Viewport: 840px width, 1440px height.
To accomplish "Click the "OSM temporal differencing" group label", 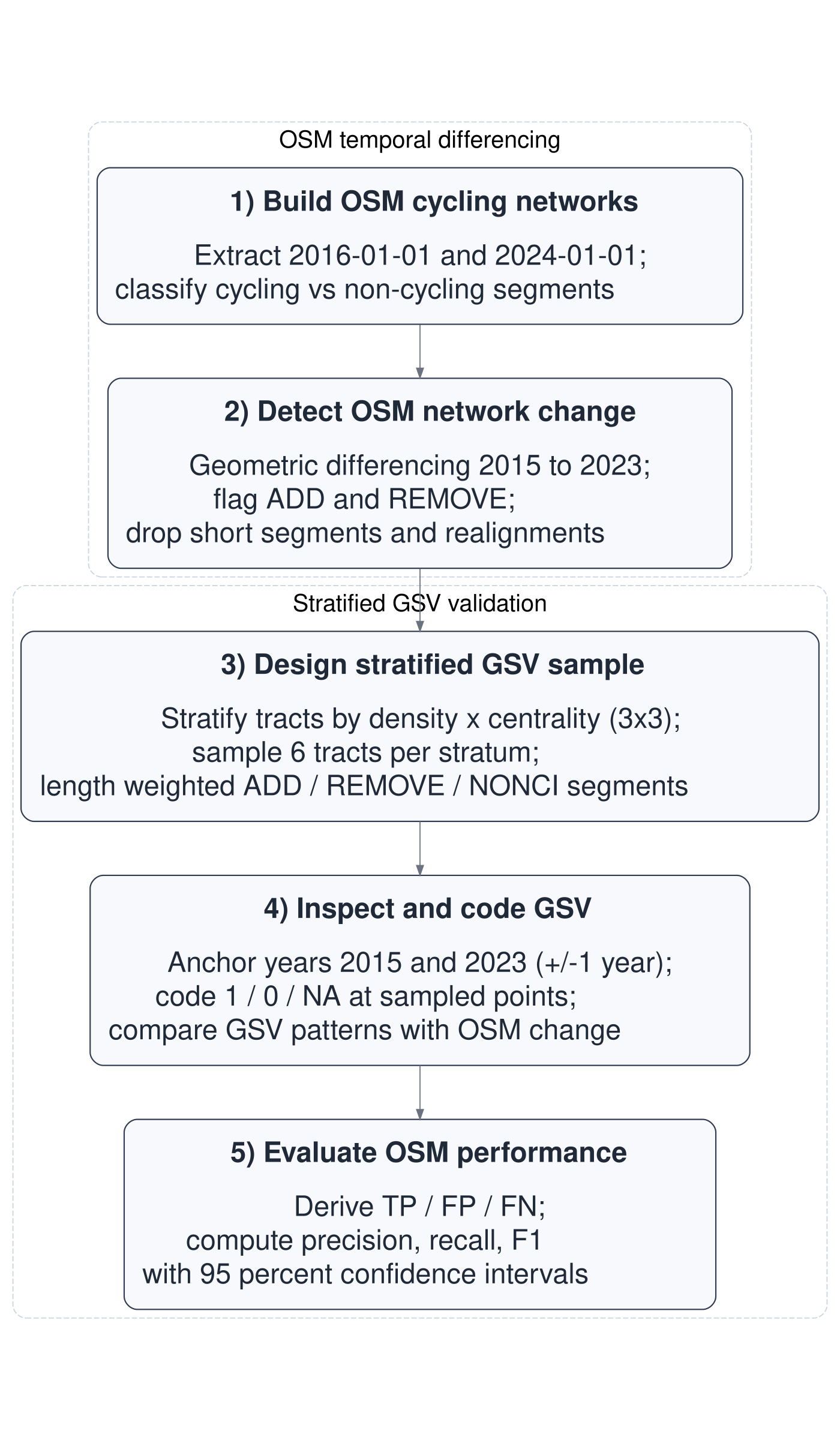I will click(419, 140).
